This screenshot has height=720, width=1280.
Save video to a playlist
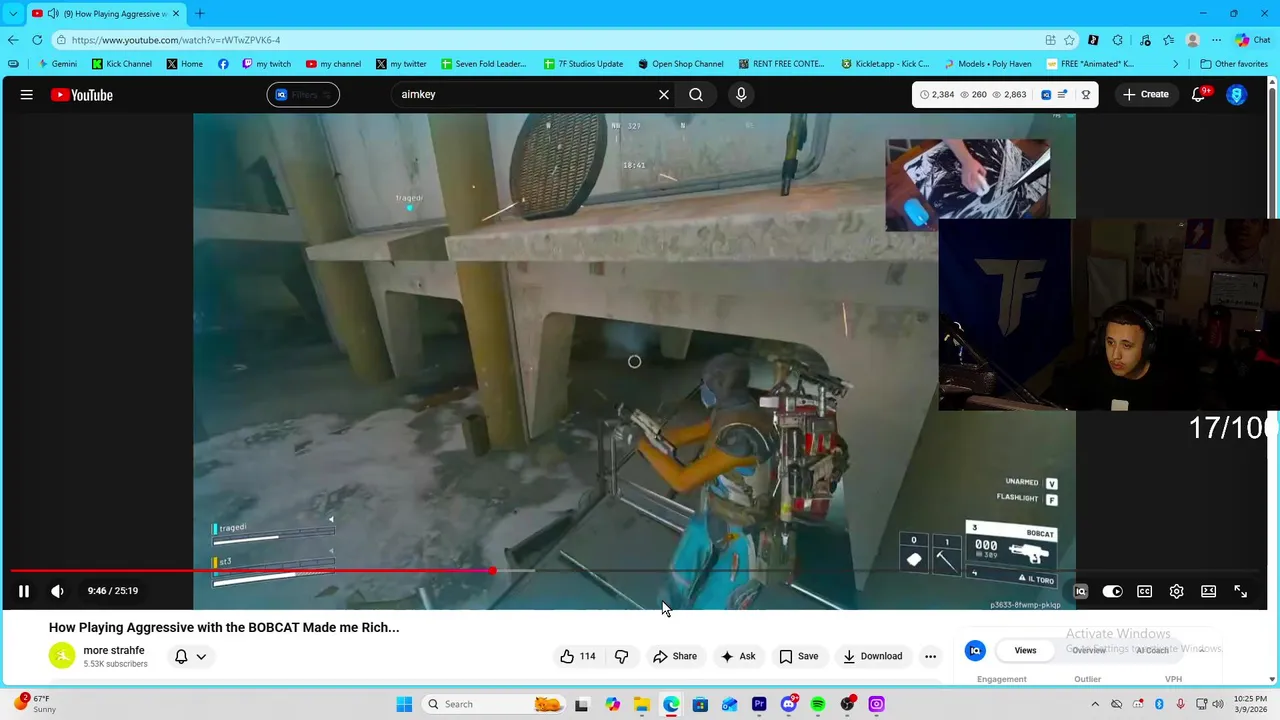click(x=799, y=656)
